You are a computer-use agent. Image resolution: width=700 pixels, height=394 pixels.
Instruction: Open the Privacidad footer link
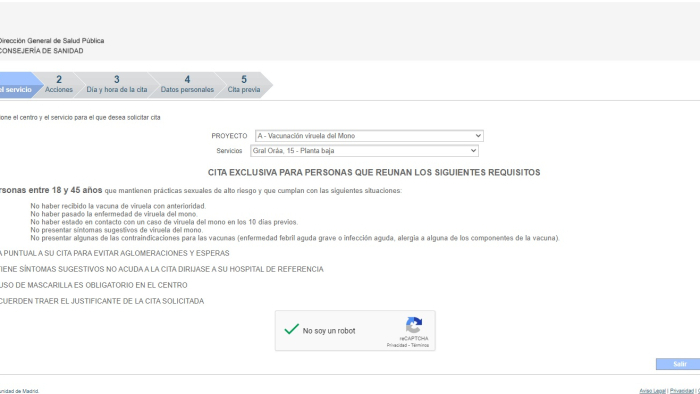coord(682,391)
